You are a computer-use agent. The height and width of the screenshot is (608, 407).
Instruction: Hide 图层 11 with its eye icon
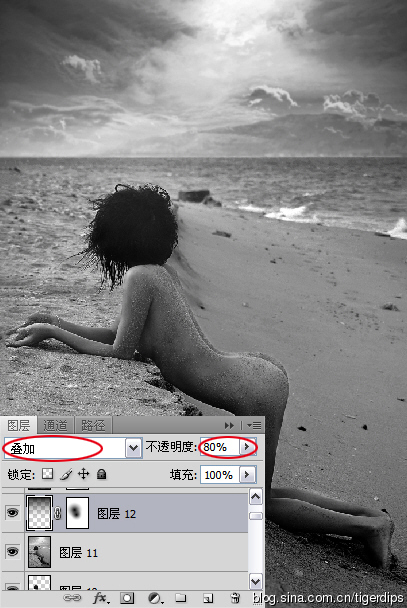(12, 551)
